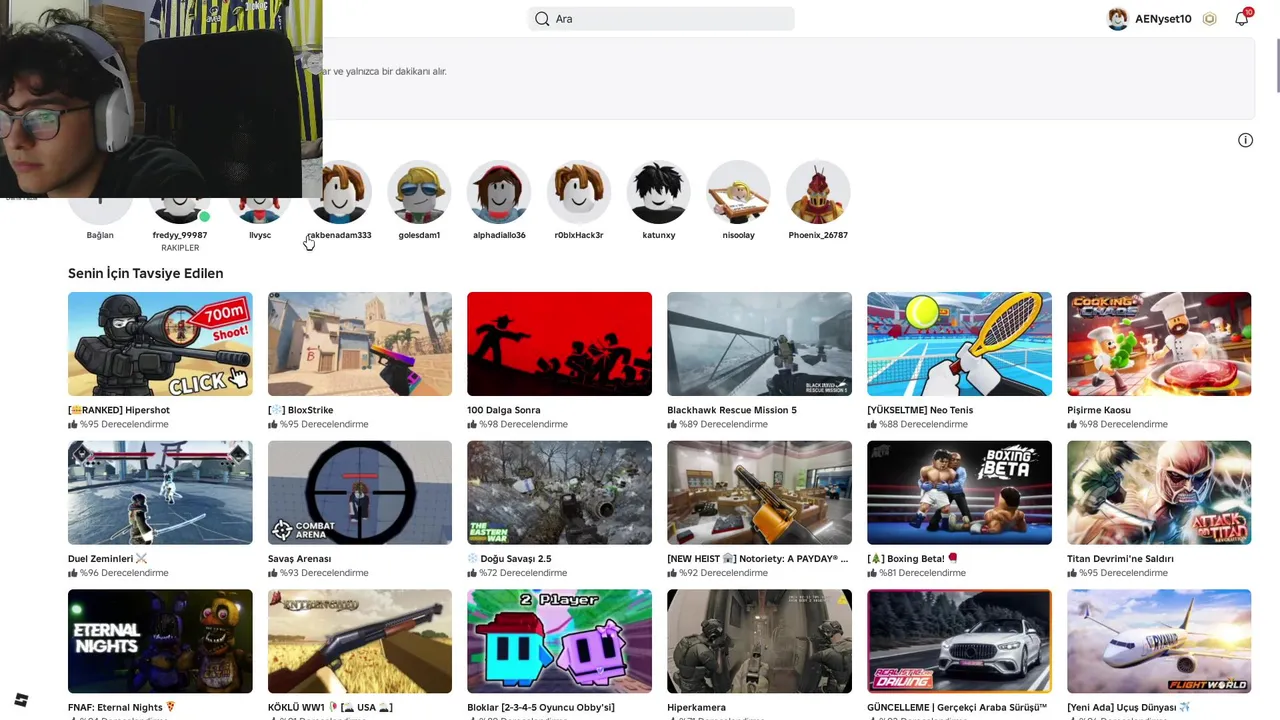
Task: Open friend avatar nisoolay
Action: click(738, 192)
